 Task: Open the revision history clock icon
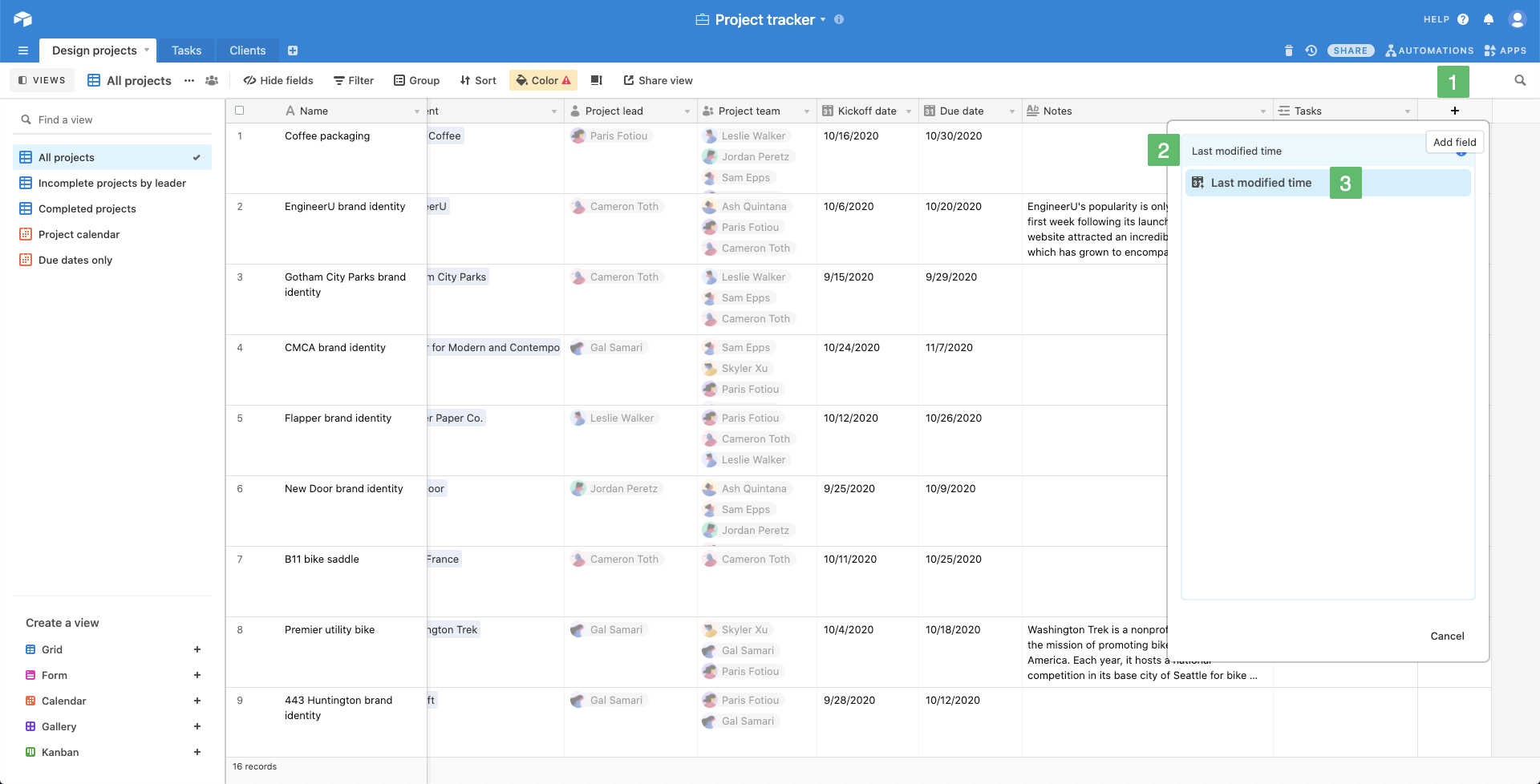[1311, 51]
